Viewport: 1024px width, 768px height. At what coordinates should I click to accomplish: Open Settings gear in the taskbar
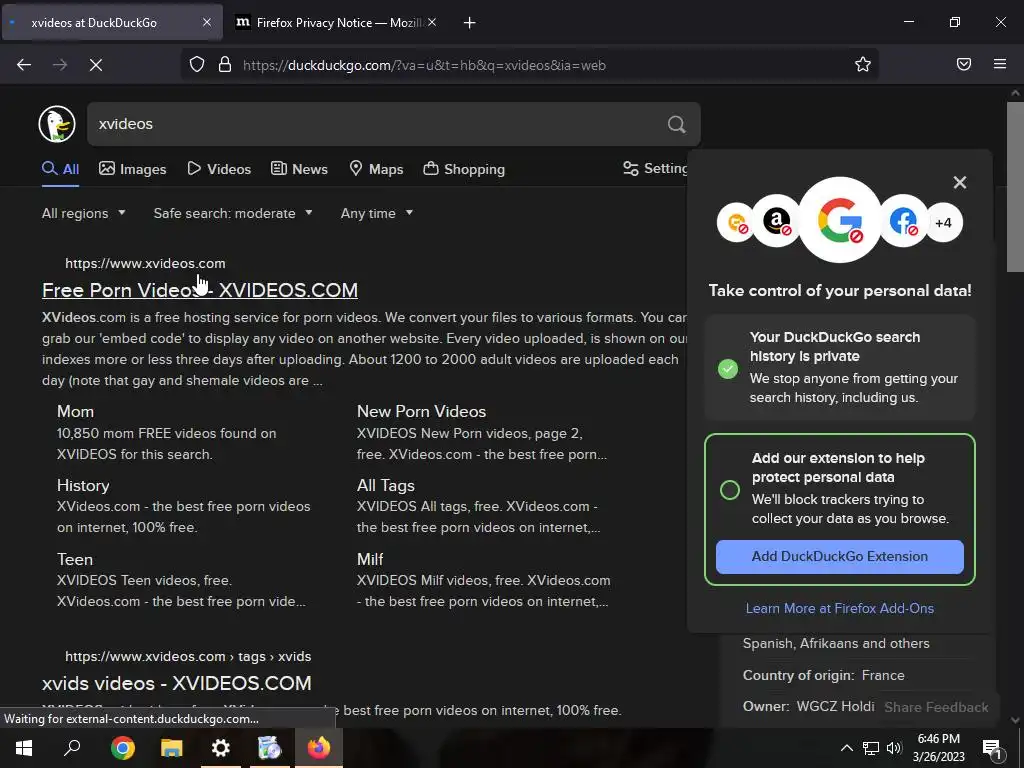click(221, 748)
